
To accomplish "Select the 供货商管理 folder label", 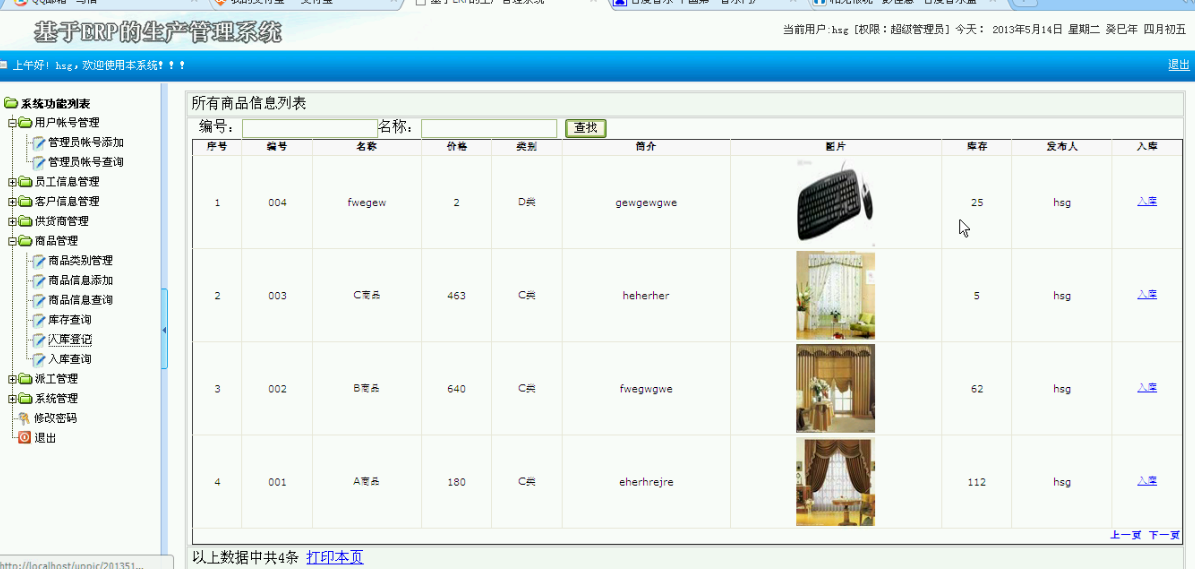I will point(62,222).
